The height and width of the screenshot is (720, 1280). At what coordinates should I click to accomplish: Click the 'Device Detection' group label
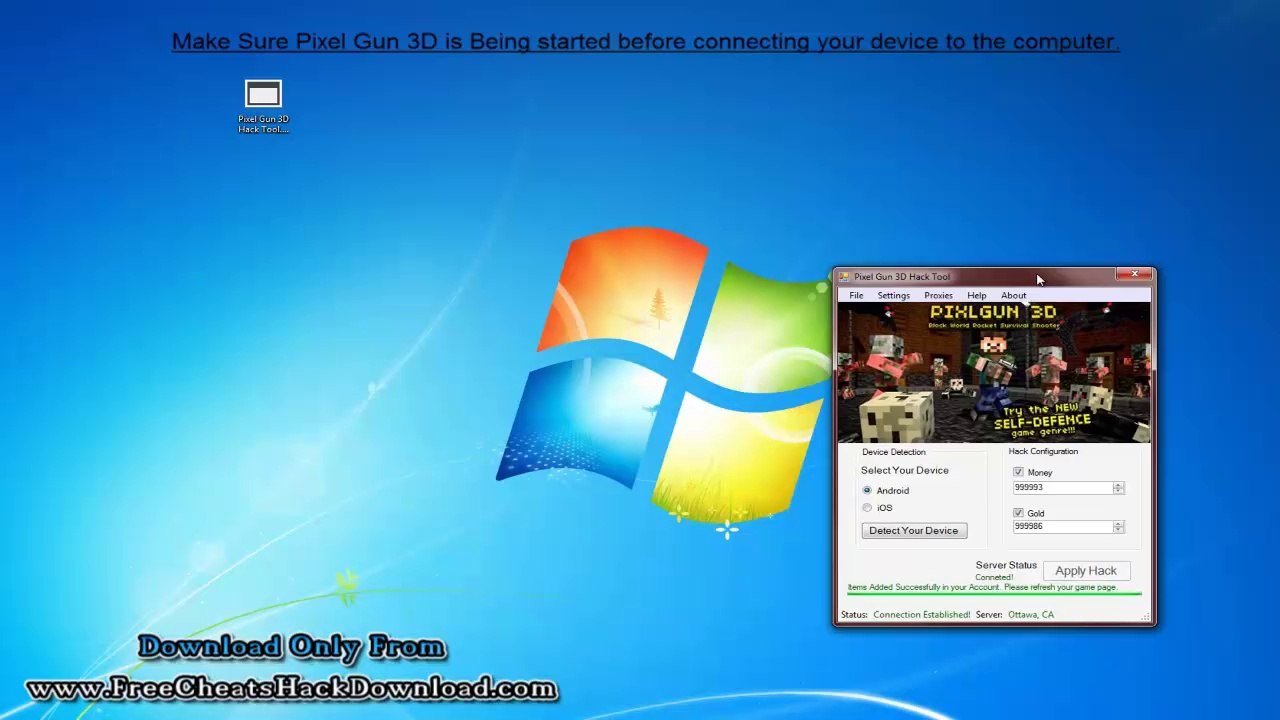[x=894, y=452]
